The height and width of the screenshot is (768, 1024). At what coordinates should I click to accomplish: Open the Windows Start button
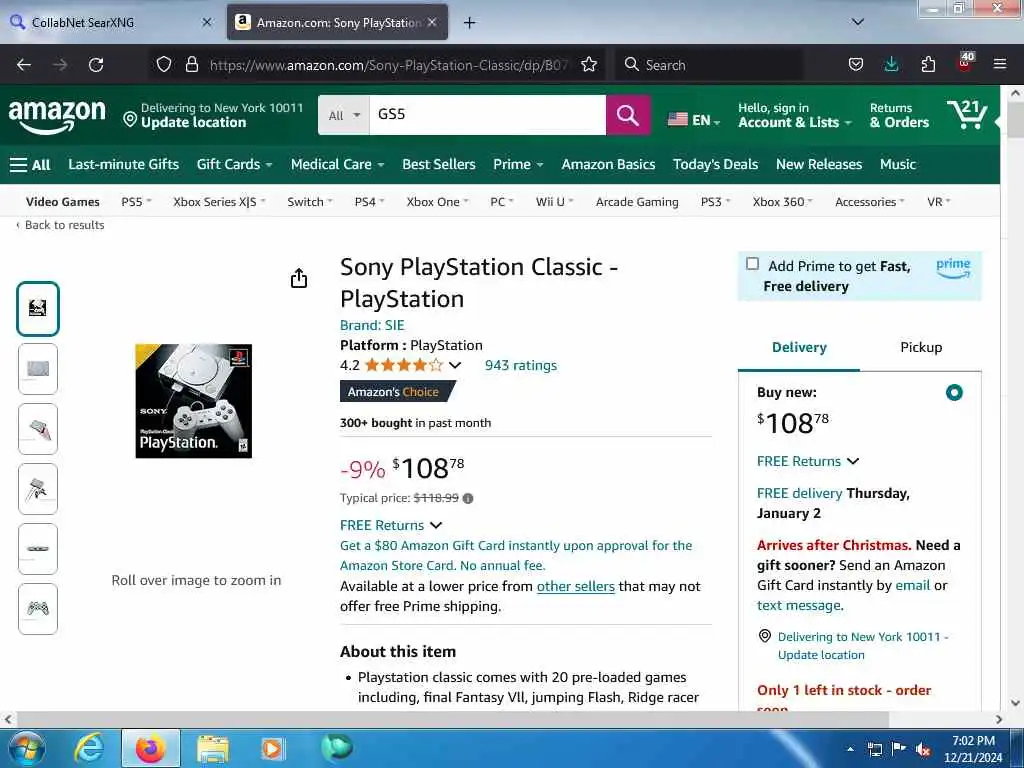pyautogui.click(x=27, y=748)
